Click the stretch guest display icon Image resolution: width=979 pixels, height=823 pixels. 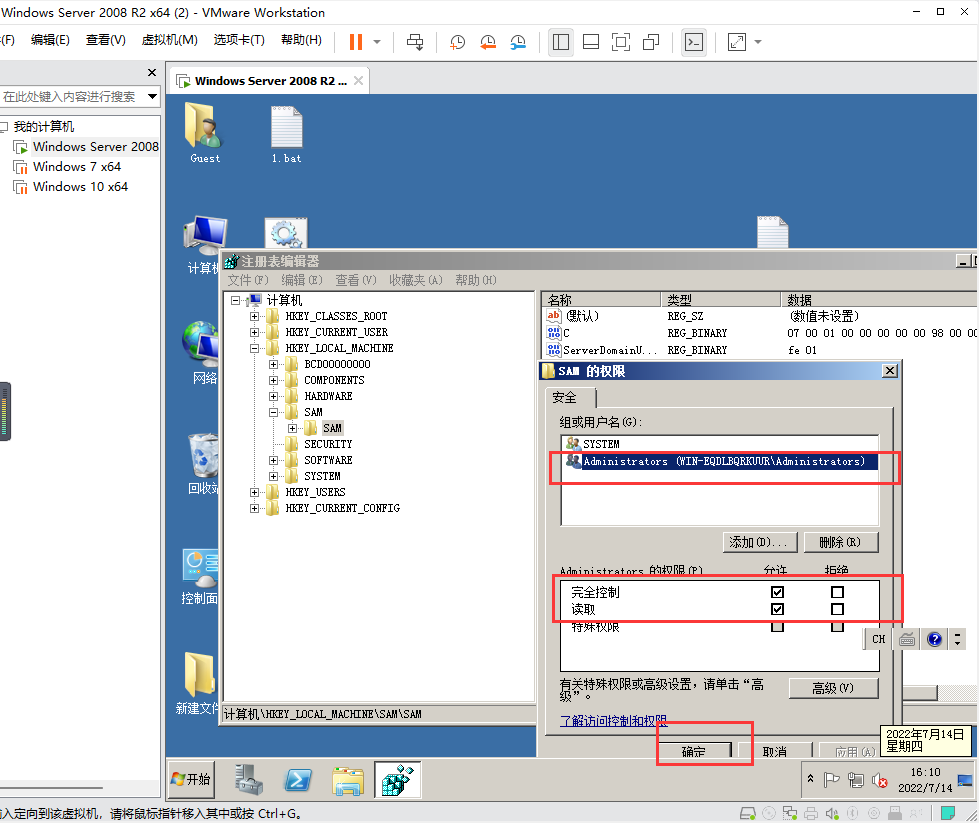point(737,42)
